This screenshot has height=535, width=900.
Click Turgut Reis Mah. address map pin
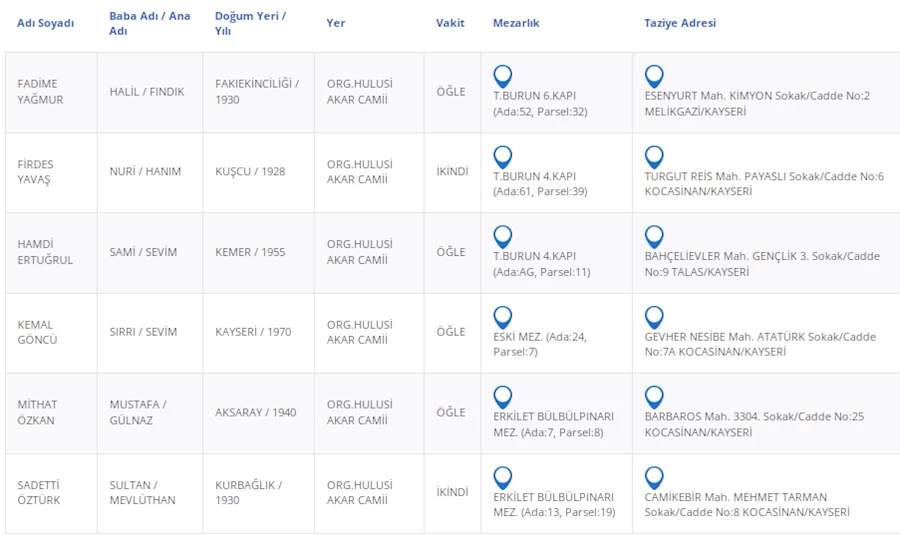[654, 156]
